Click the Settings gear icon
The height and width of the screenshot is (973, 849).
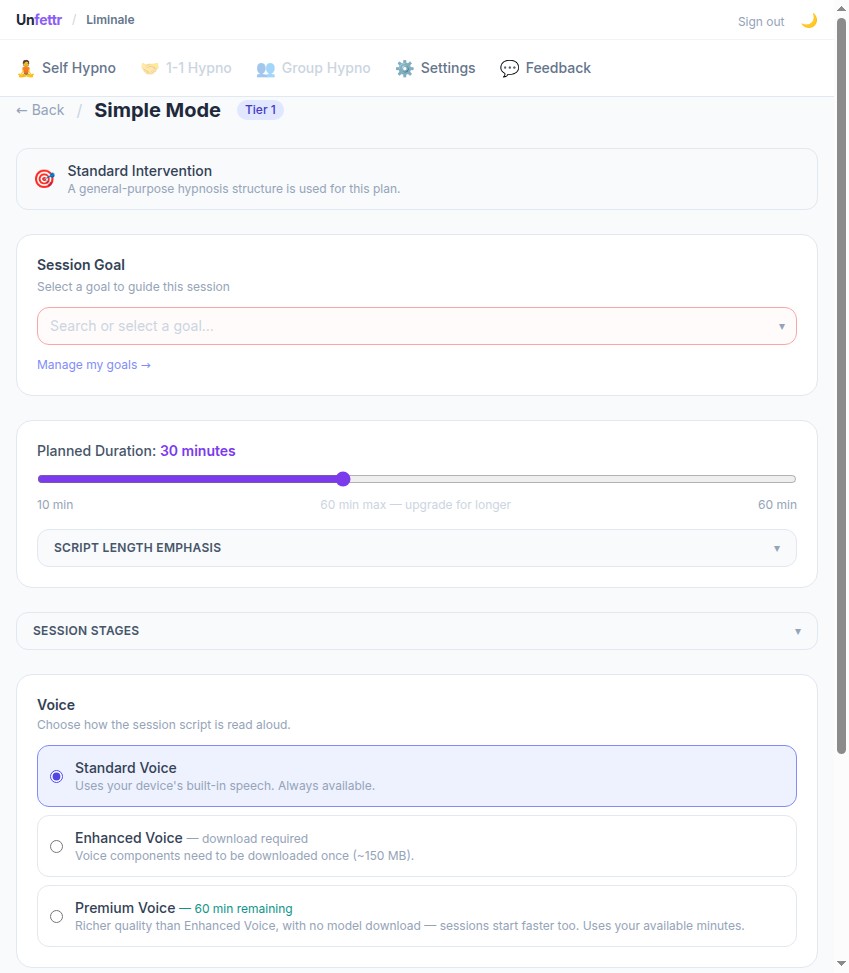[405, 68]
